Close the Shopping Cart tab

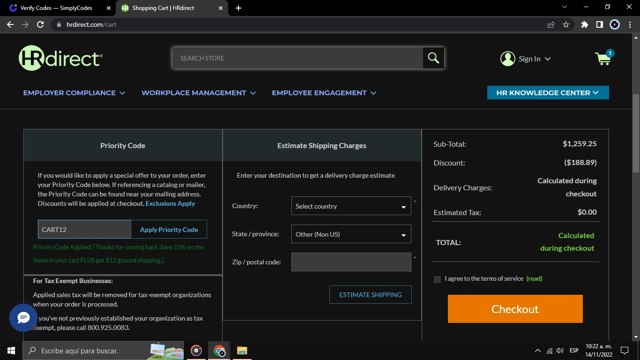coord(220,8)
